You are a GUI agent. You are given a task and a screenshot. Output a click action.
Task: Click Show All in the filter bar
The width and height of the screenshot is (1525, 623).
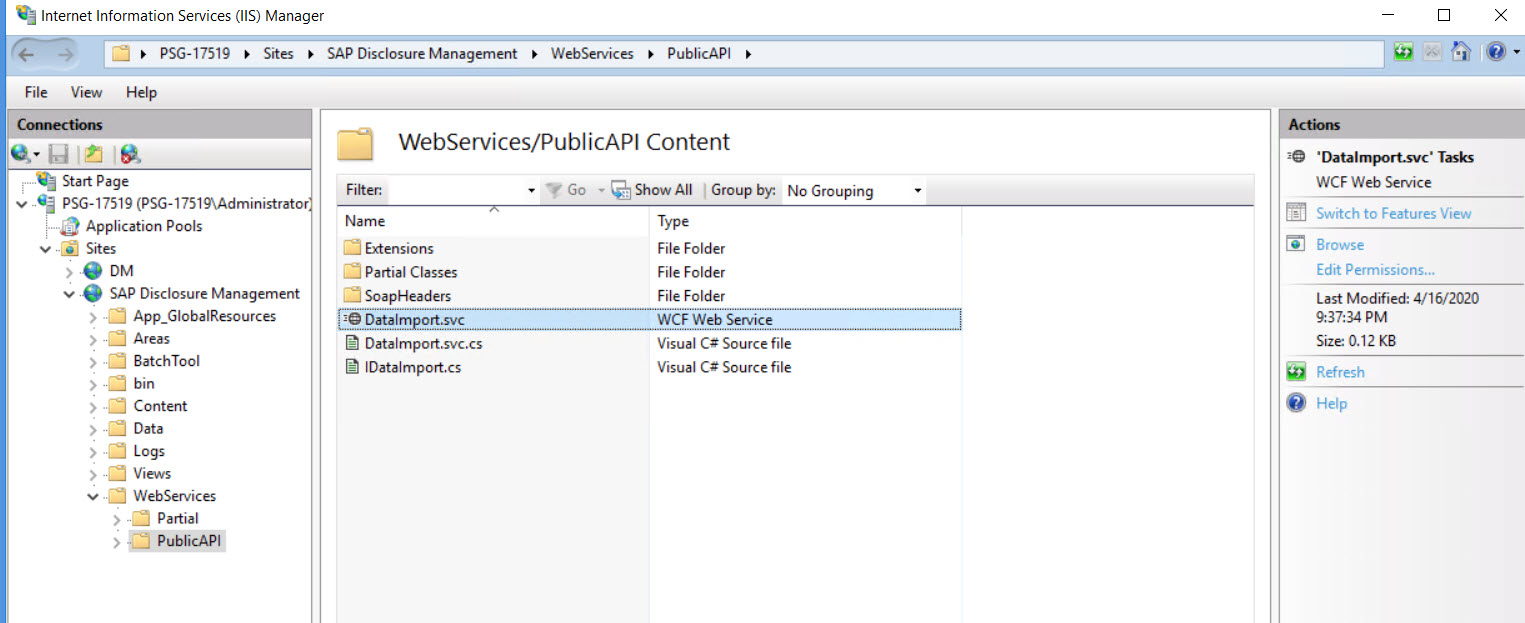point(652,190)
